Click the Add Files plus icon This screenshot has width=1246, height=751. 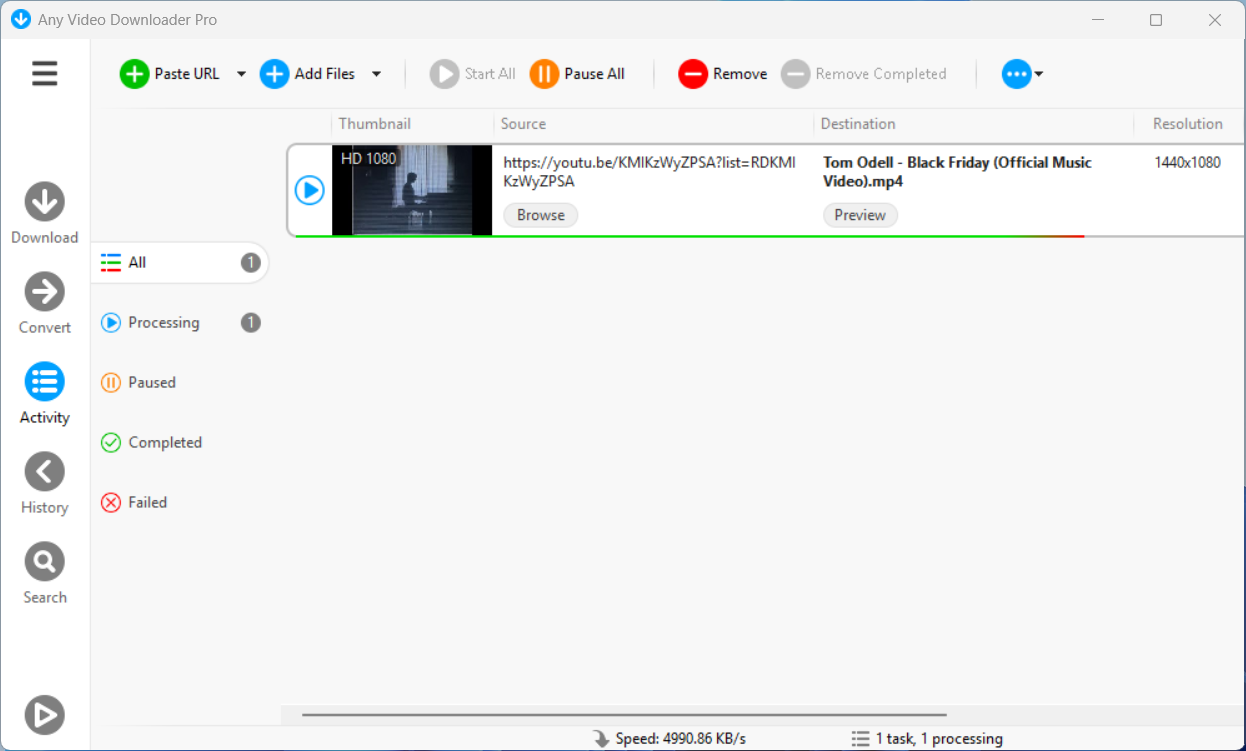click(274, 74)
